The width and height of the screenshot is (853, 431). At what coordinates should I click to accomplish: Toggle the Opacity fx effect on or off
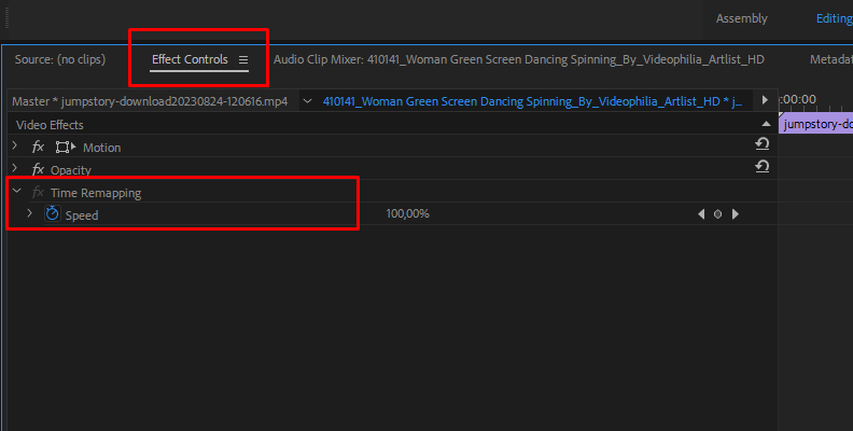click(x=38, y=169)
